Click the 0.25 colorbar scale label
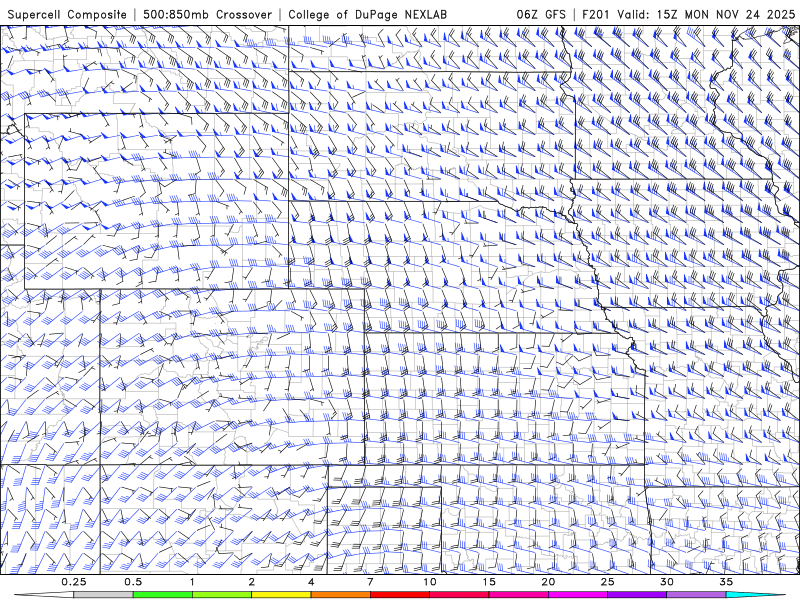Screen dimensions: 800x600 pos(74,582)
